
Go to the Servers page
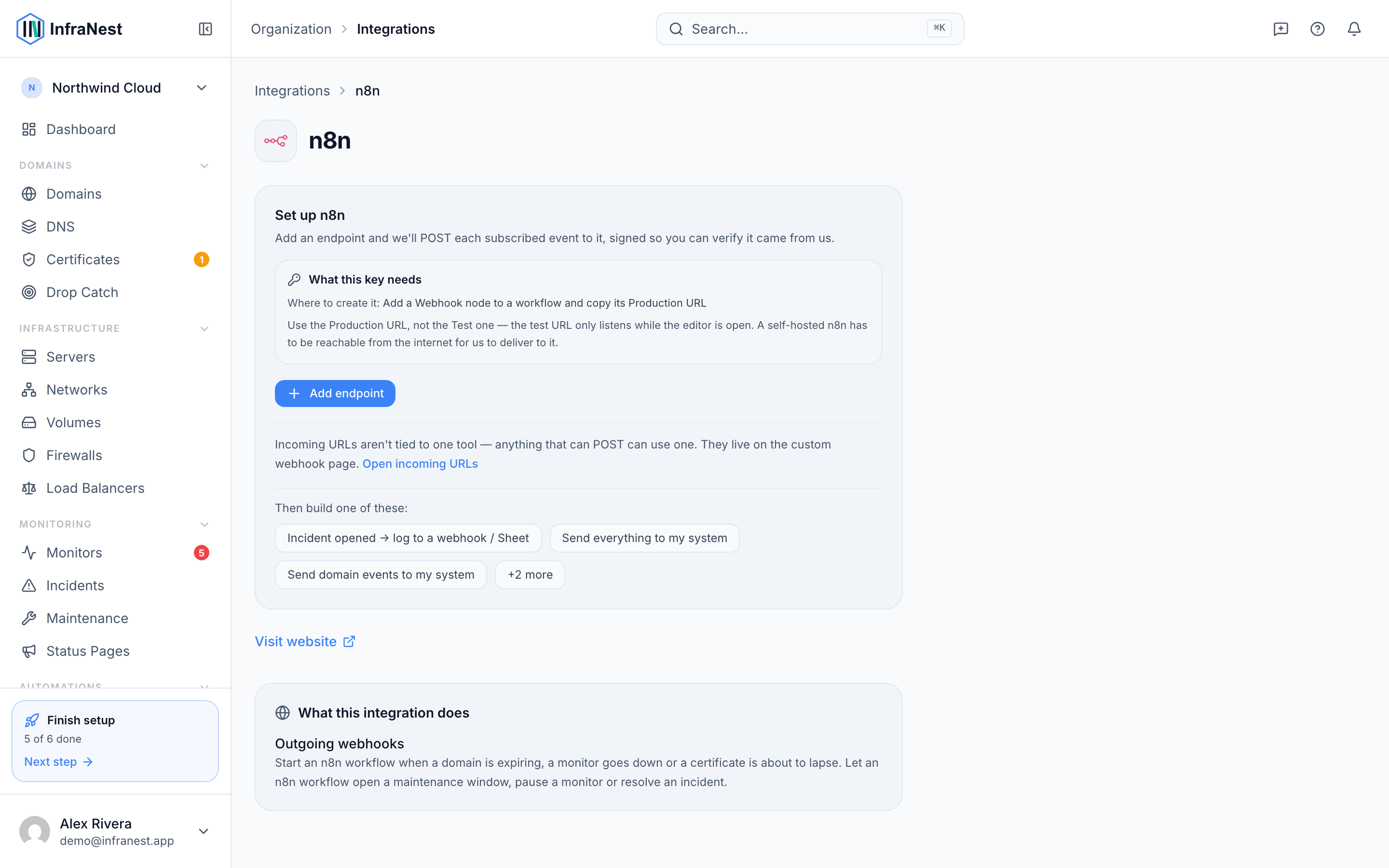115,357
